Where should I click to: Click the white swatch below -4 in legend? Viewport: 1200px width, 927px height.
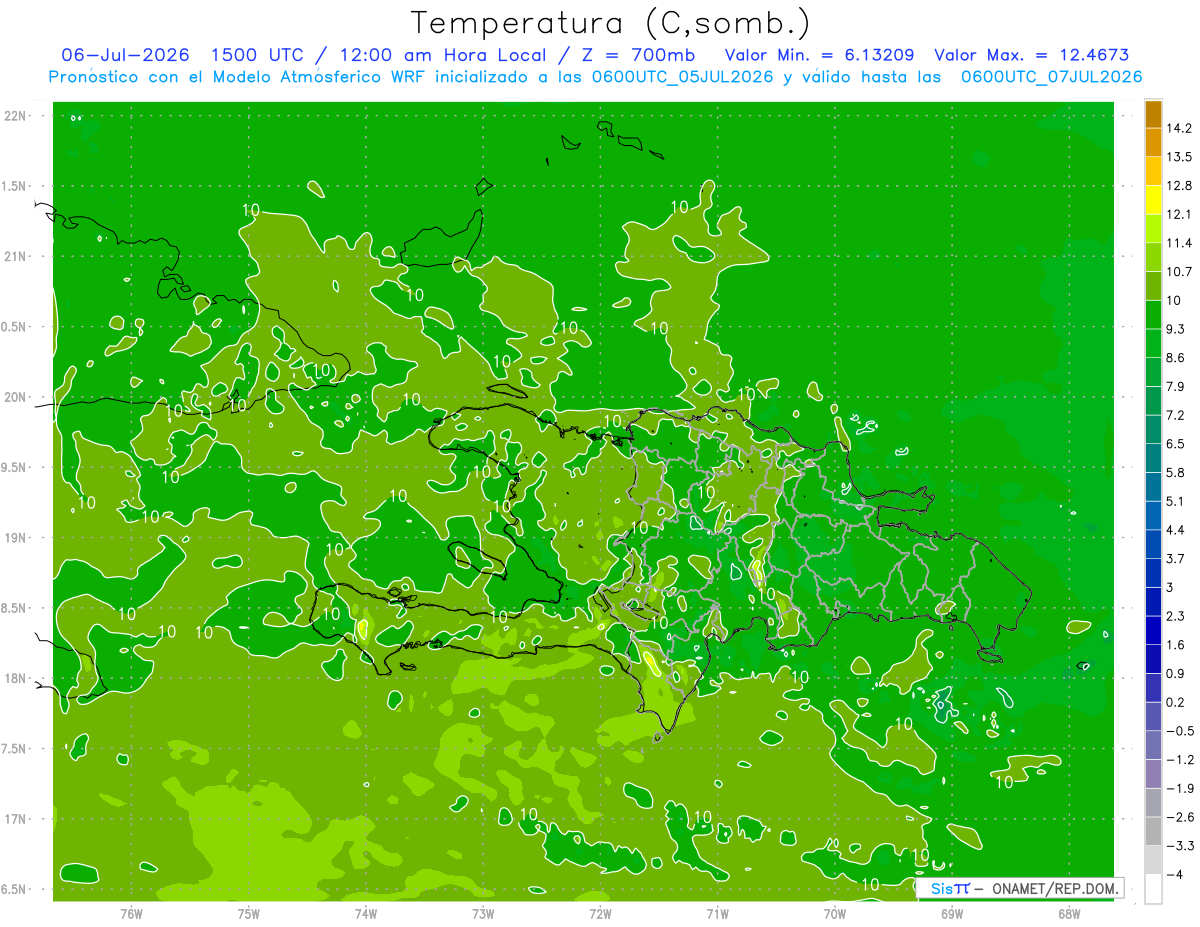[1153, 888]
